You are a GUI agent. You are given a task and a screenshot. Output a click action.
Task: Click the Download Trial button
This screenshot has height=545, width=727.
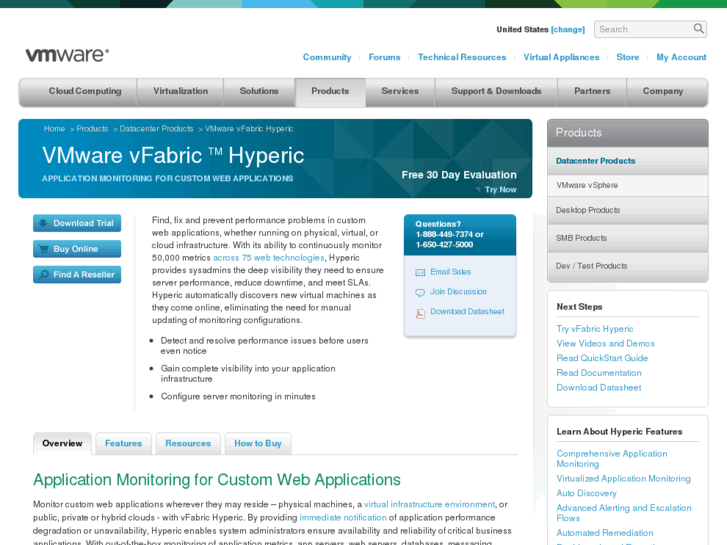pyautogui.click(x=77, y=223)
